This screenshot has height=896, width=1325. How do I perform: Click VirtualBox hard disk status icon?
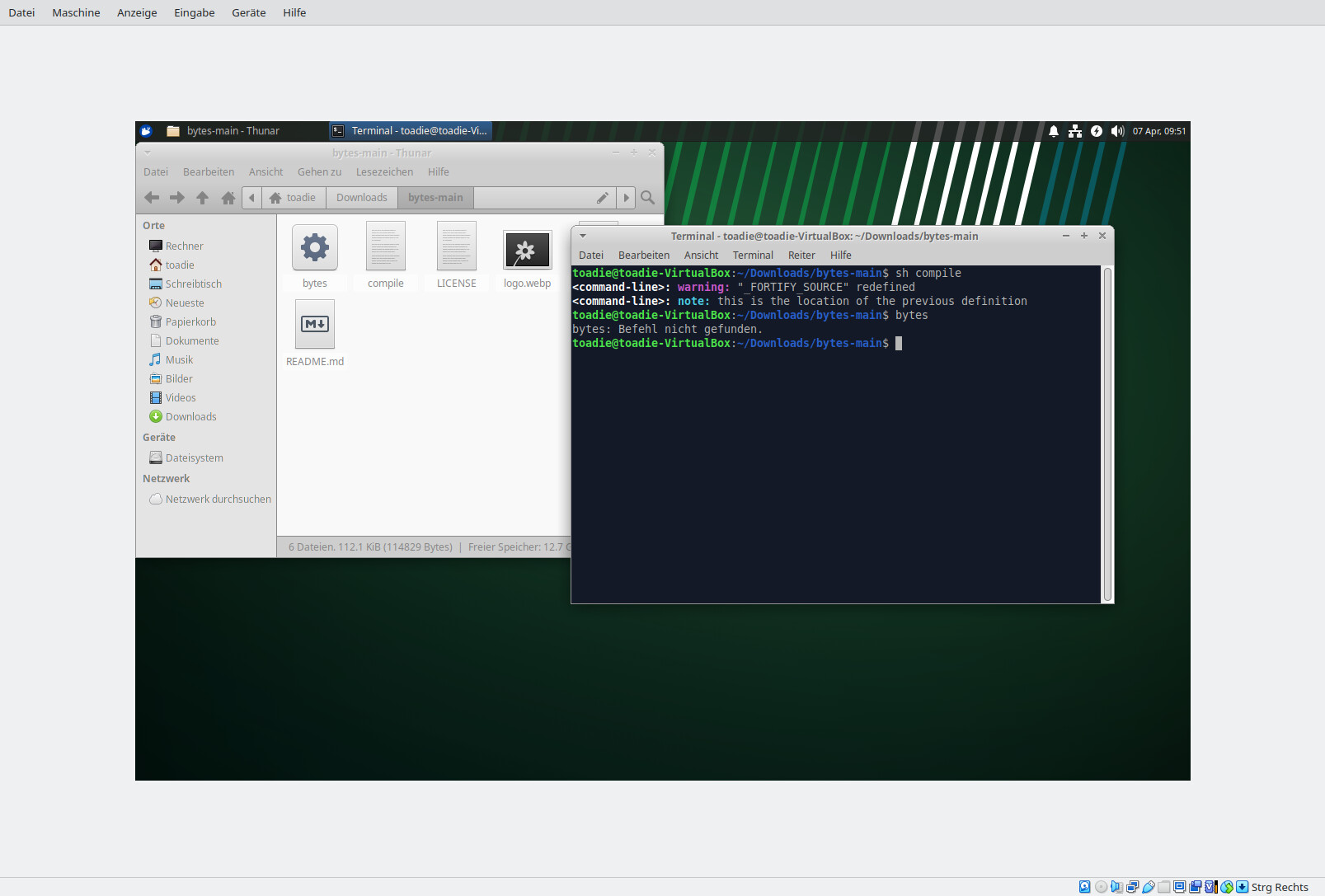click(1084, 887)
